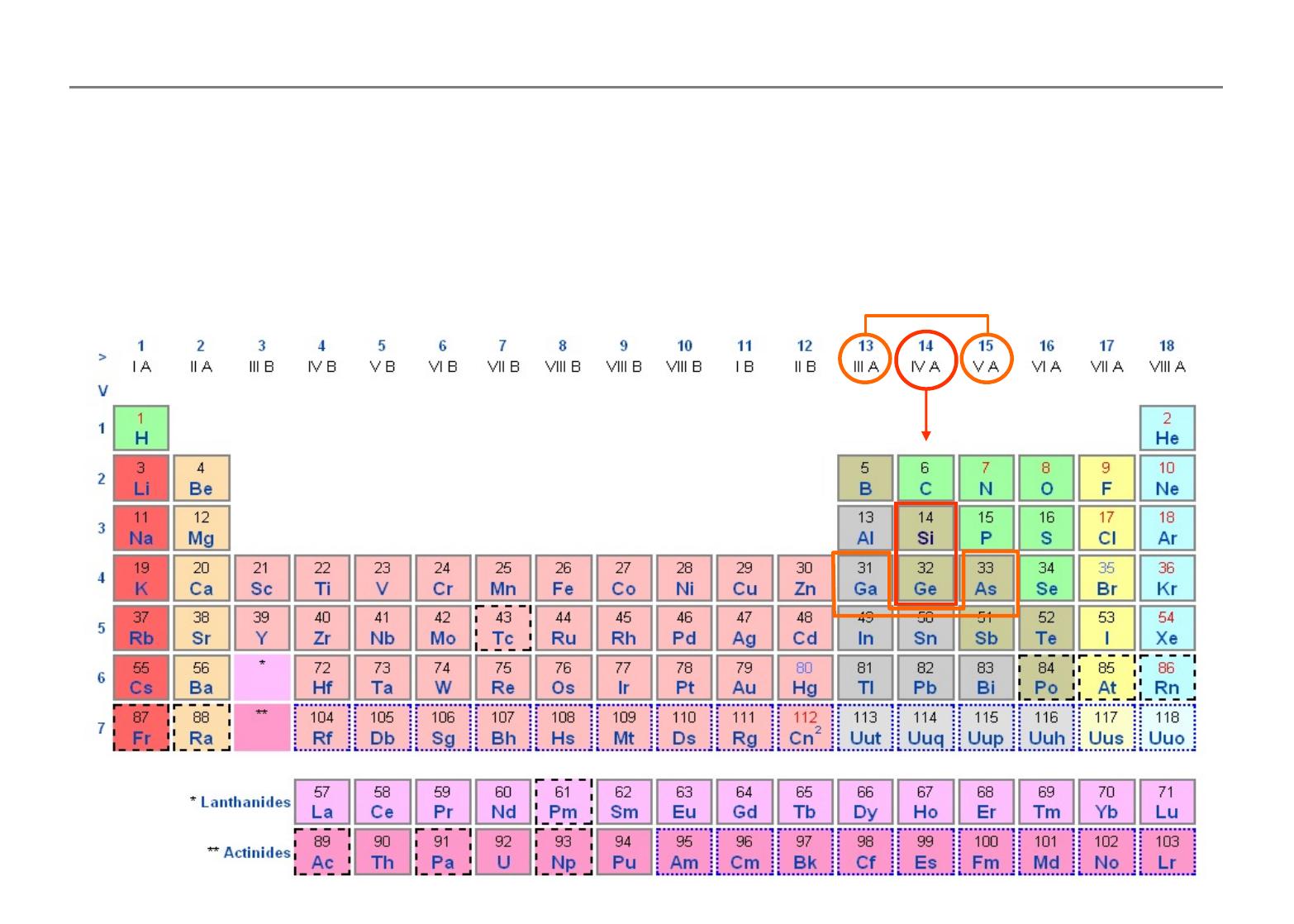The height and width of the screenshot is (924, 1294).
Task: Select the Silicon (Si) element cell
Action: (x=925, y=528)
